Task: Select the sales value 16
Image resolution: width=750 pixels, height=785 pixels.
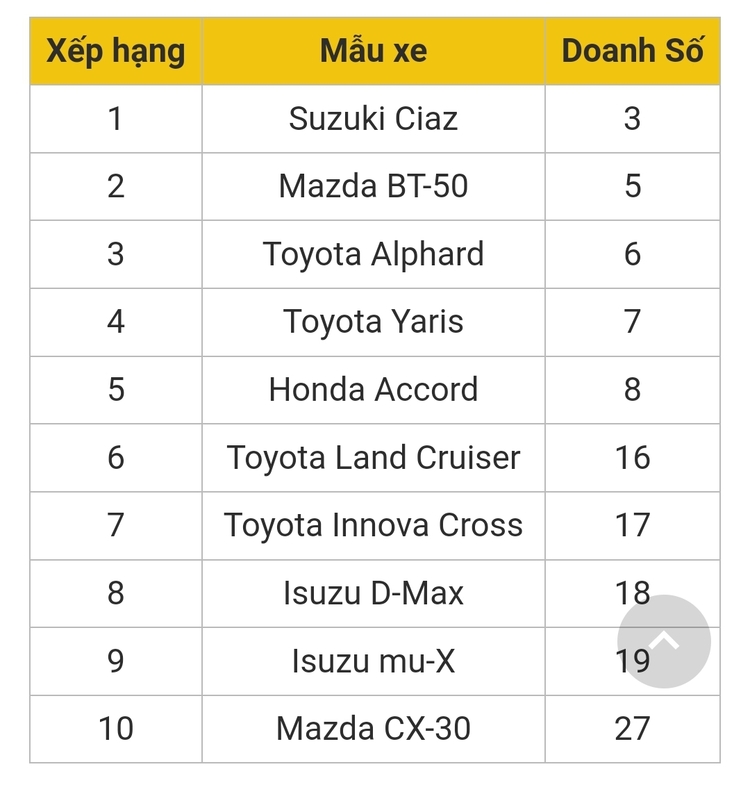Action: (633, 458)
